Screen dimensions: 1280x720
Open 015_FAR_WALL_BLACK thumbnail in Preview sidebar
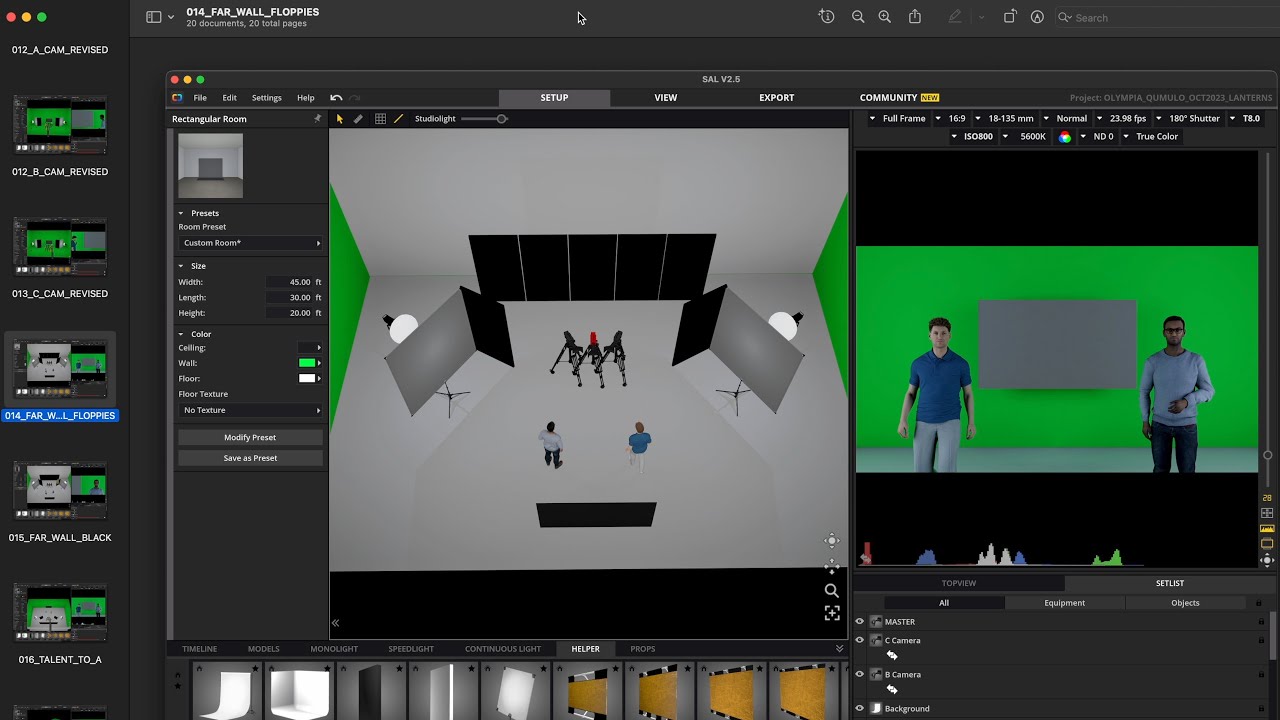click(60, 490)
